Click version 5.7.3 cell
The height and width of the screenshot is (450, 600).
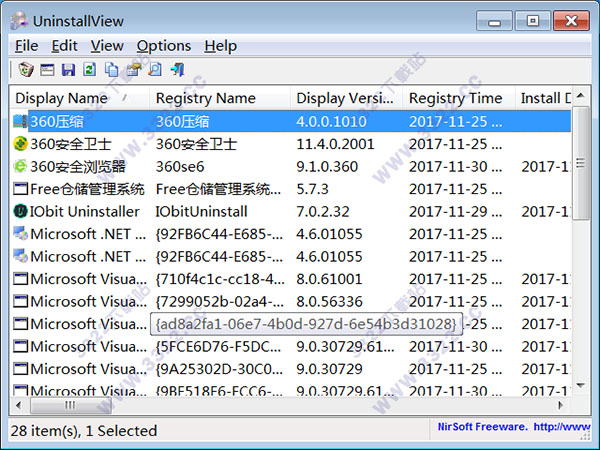[312, 189]
